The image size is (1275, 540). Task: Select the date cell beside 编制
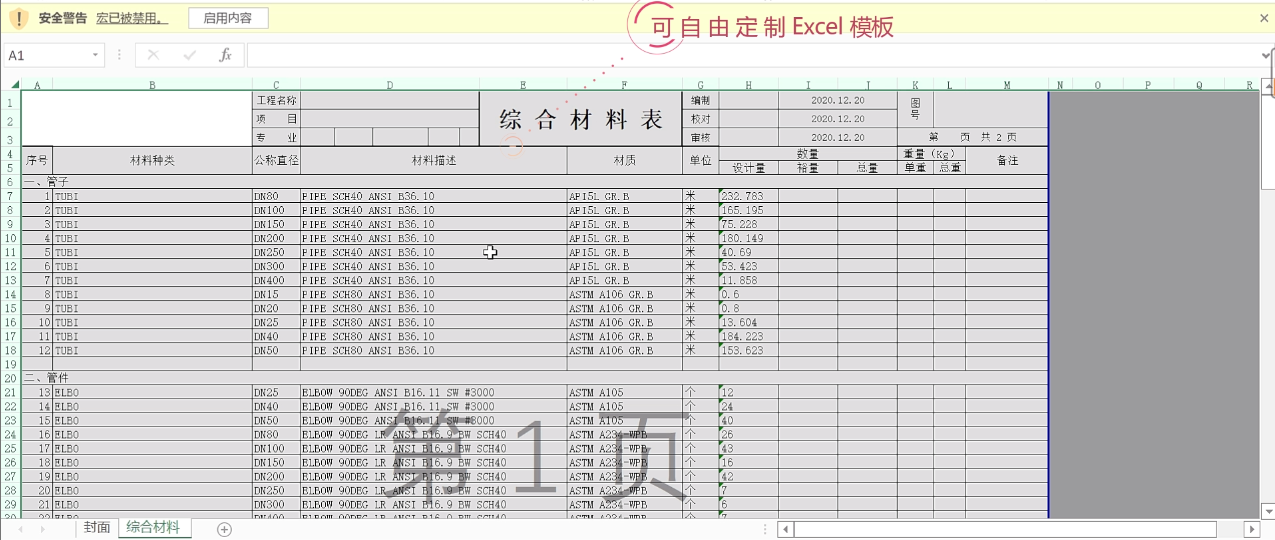click(837, 100)
